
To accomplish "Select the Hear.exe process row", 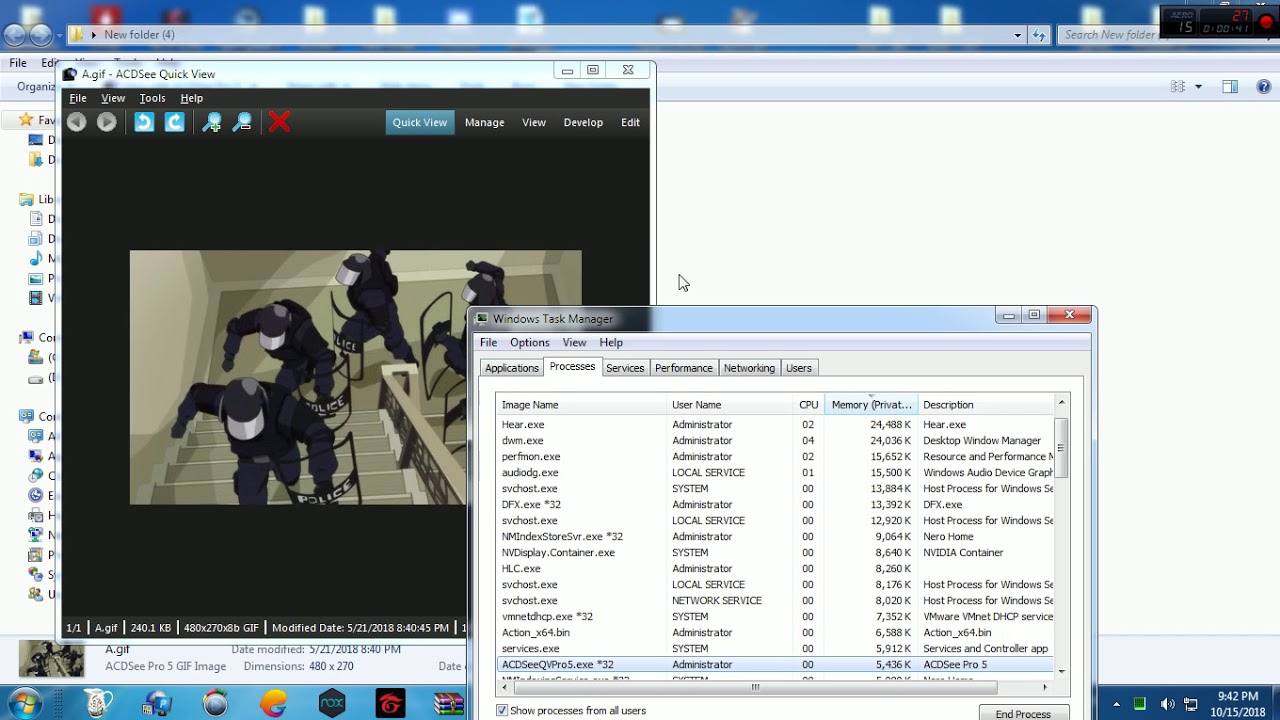I will click(x=775, y=424).
